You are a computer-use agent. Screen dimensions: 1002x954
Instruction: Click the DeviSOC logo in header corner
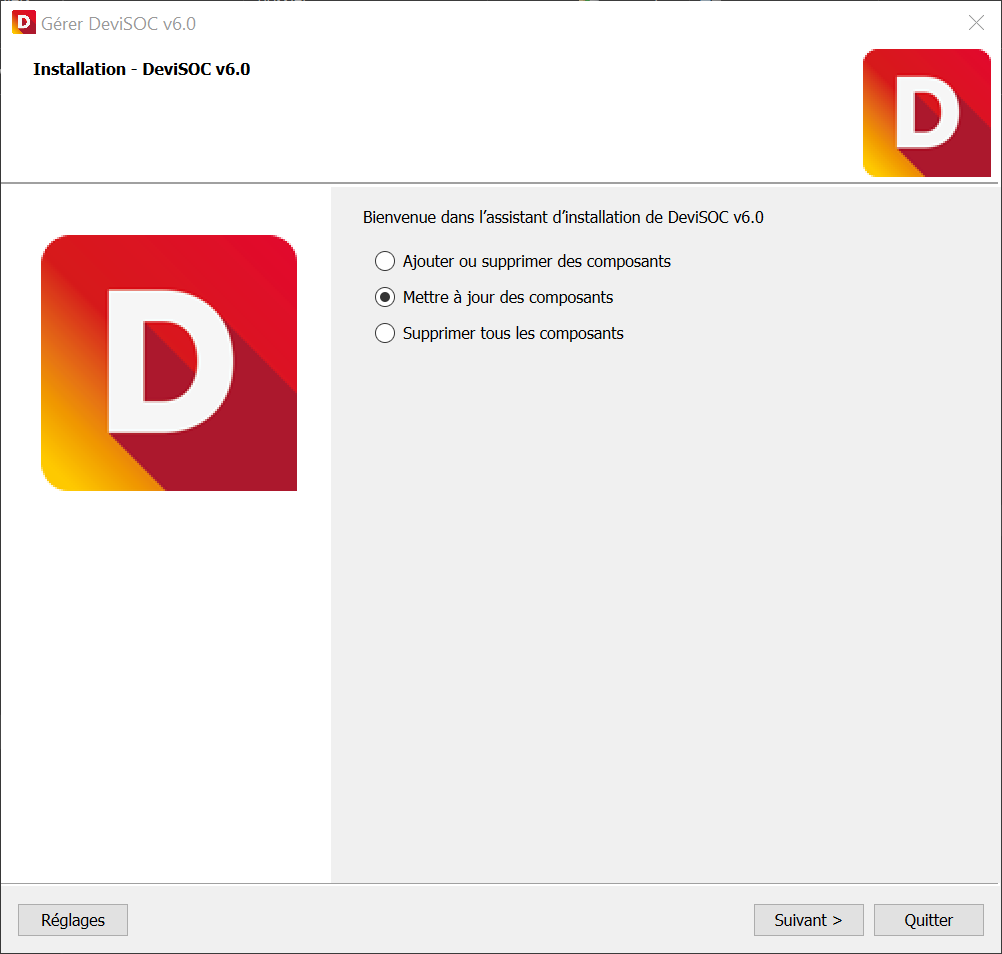[927, 113]
